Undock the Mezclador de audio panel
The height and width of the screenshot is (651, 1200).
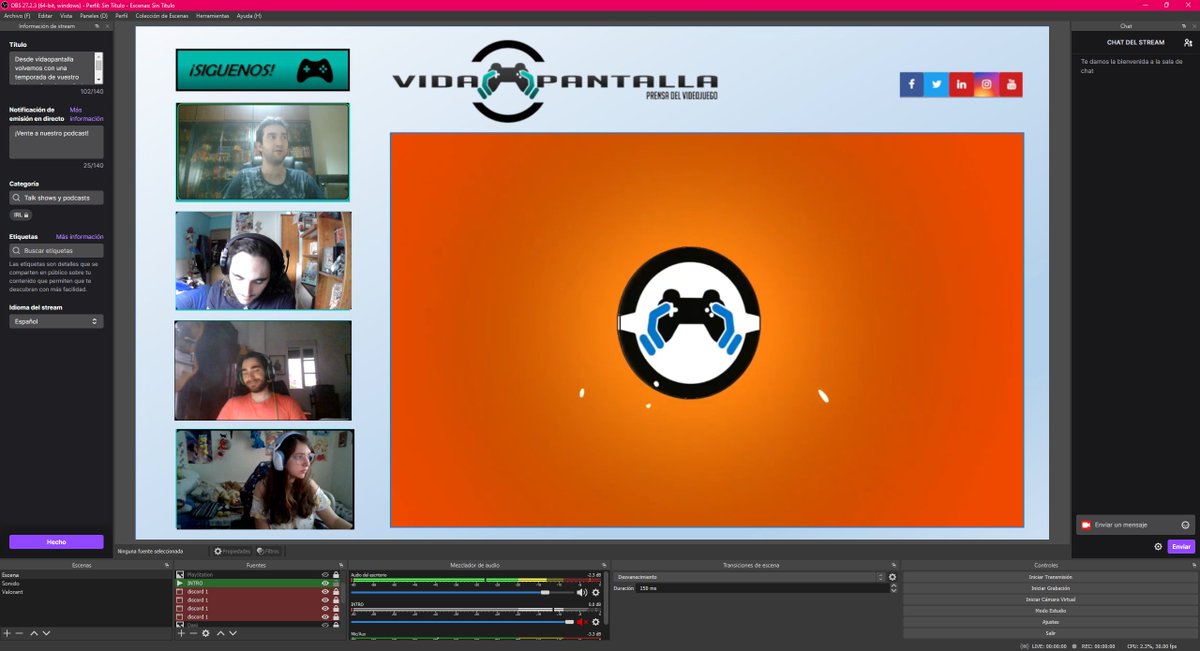point(604,565)
